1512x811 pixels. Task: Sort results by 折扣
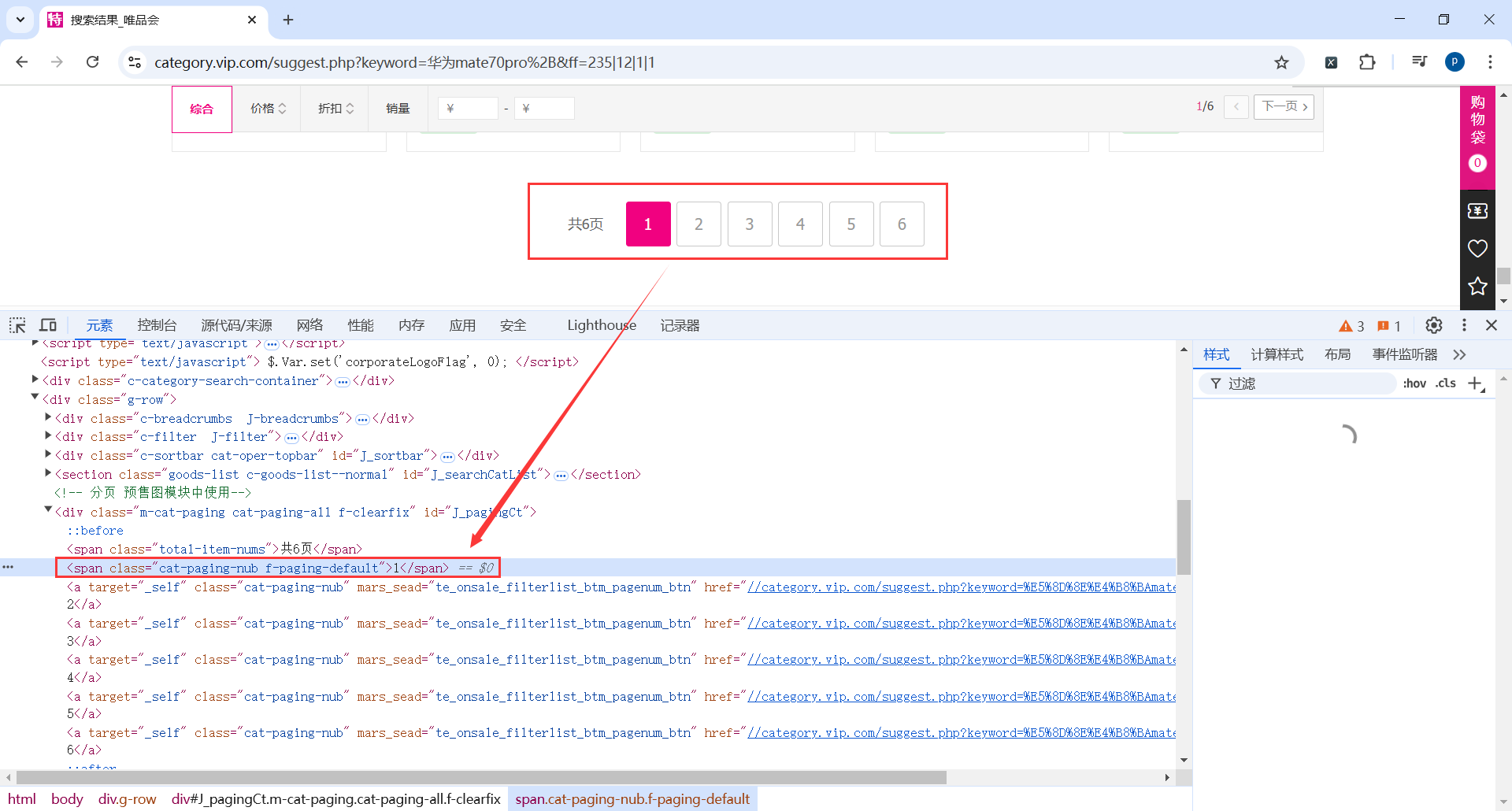[x=336, y=109]
